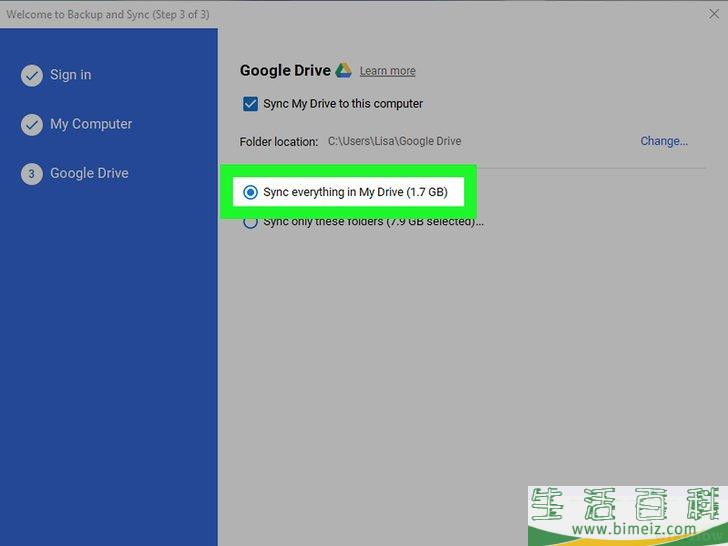
Task: Click the Welcome to Backup and Sync title
Action: coord(108,14)
